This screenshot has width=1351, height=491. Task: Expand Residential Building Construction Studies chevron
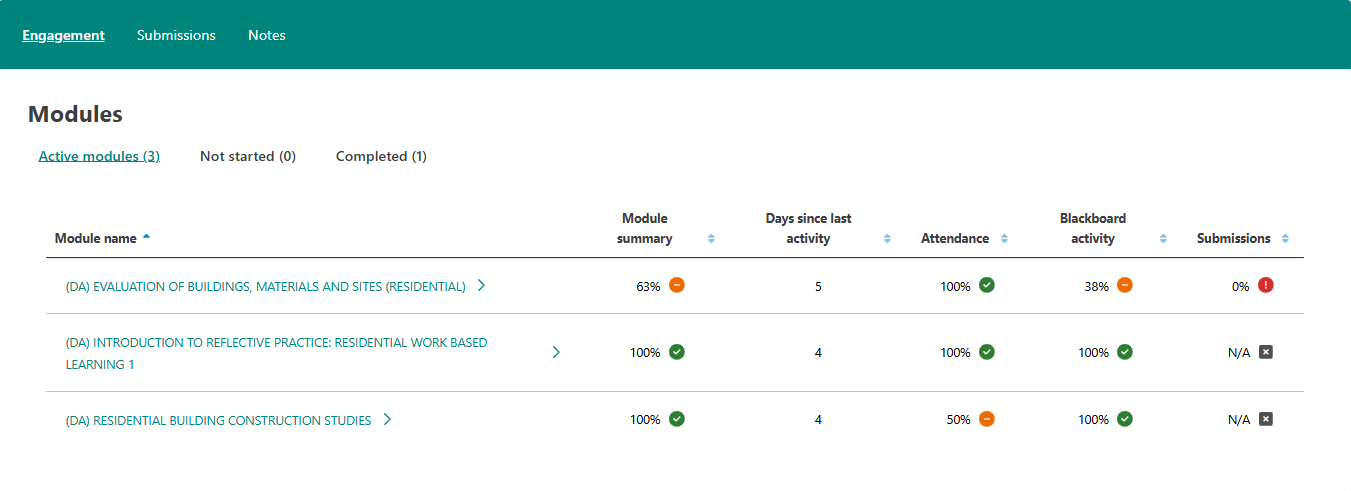click(x=387, y=419)
